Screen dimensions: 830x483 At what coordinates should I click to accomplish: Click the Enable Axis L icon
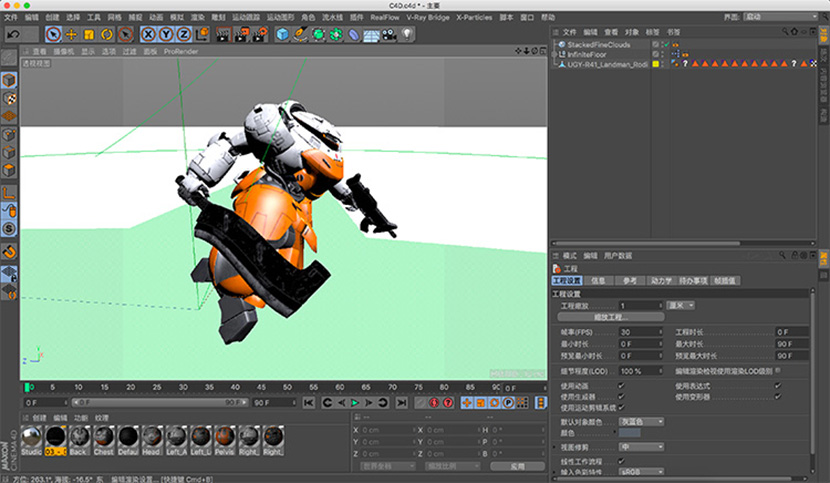[9, 193]
